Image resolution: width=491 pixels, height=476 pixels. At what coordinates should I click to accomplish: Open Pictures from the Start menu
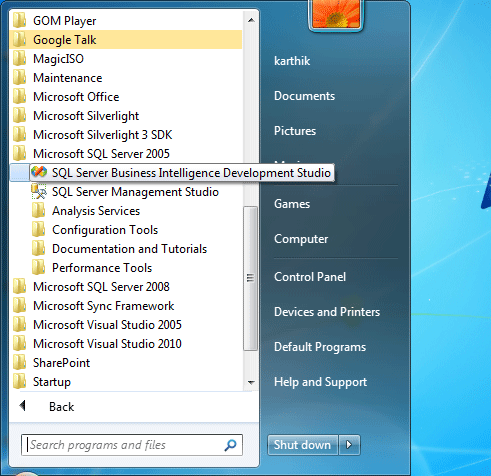point(295,131)
